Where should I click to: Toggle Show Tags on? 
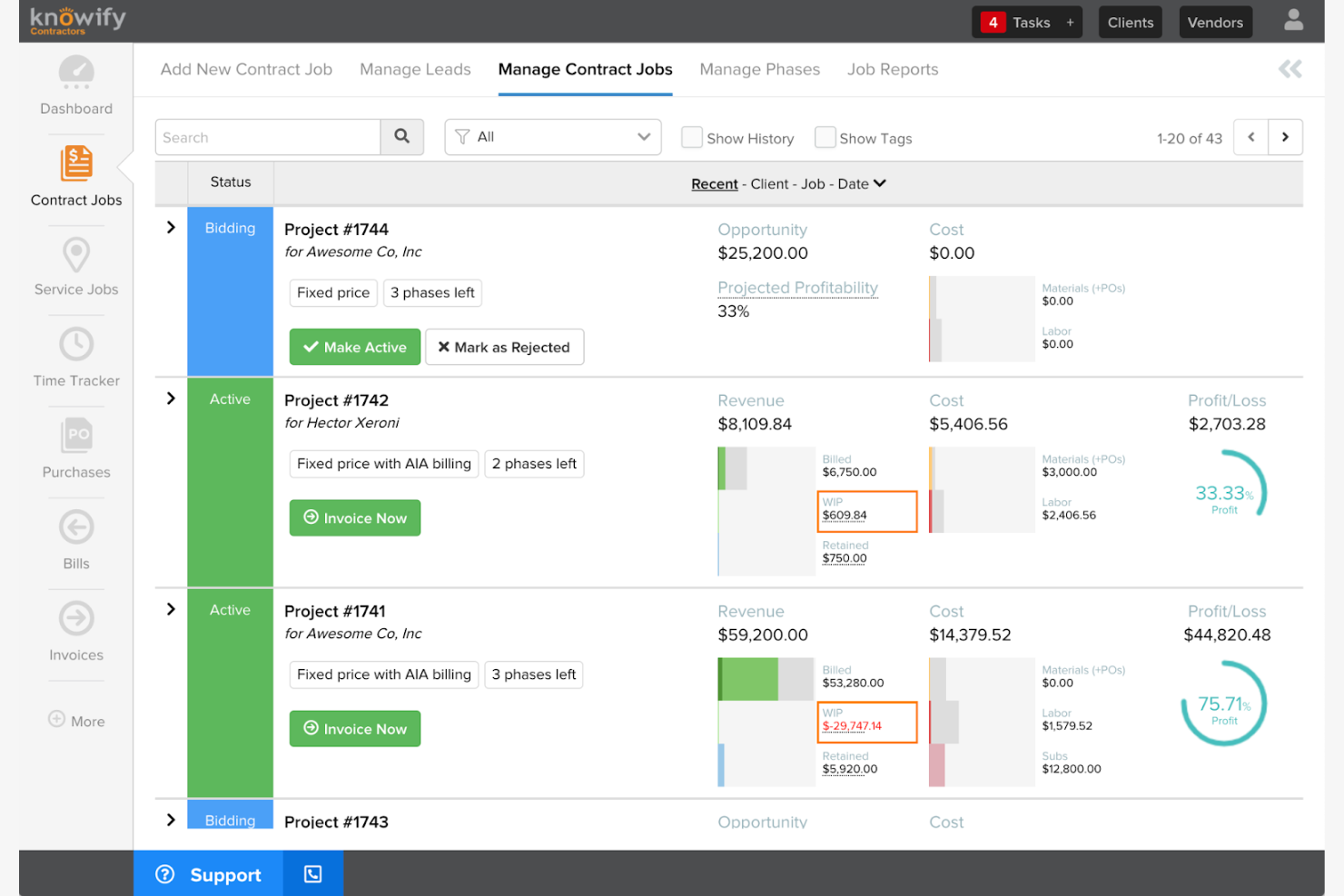[x=825, y=137]
